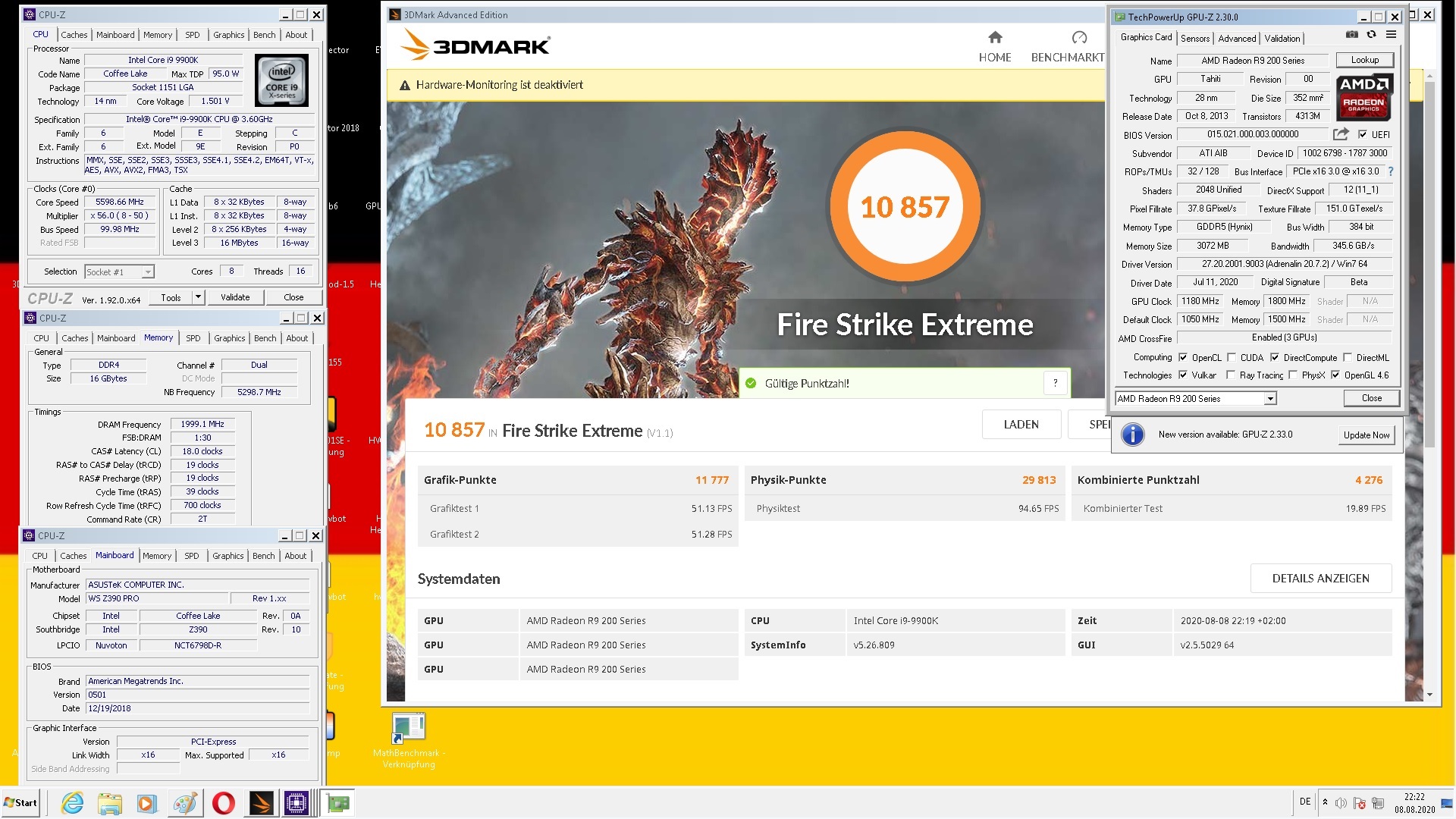Show hidden system tray icons arrow
1456x819 pixels.
pos(1324,802)
